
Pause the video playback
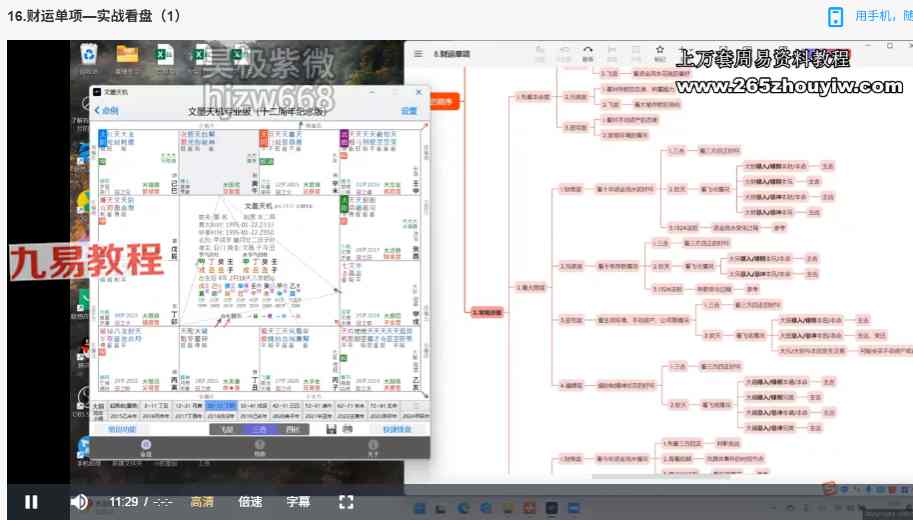(x=31, y=502)
